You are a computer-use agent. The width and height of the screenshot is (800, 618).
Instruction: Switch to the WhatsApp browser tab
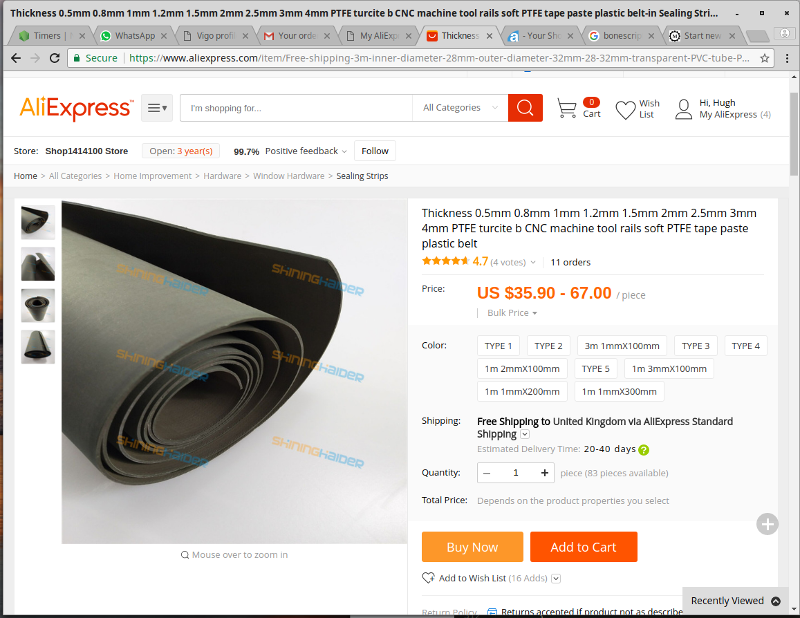134,36
